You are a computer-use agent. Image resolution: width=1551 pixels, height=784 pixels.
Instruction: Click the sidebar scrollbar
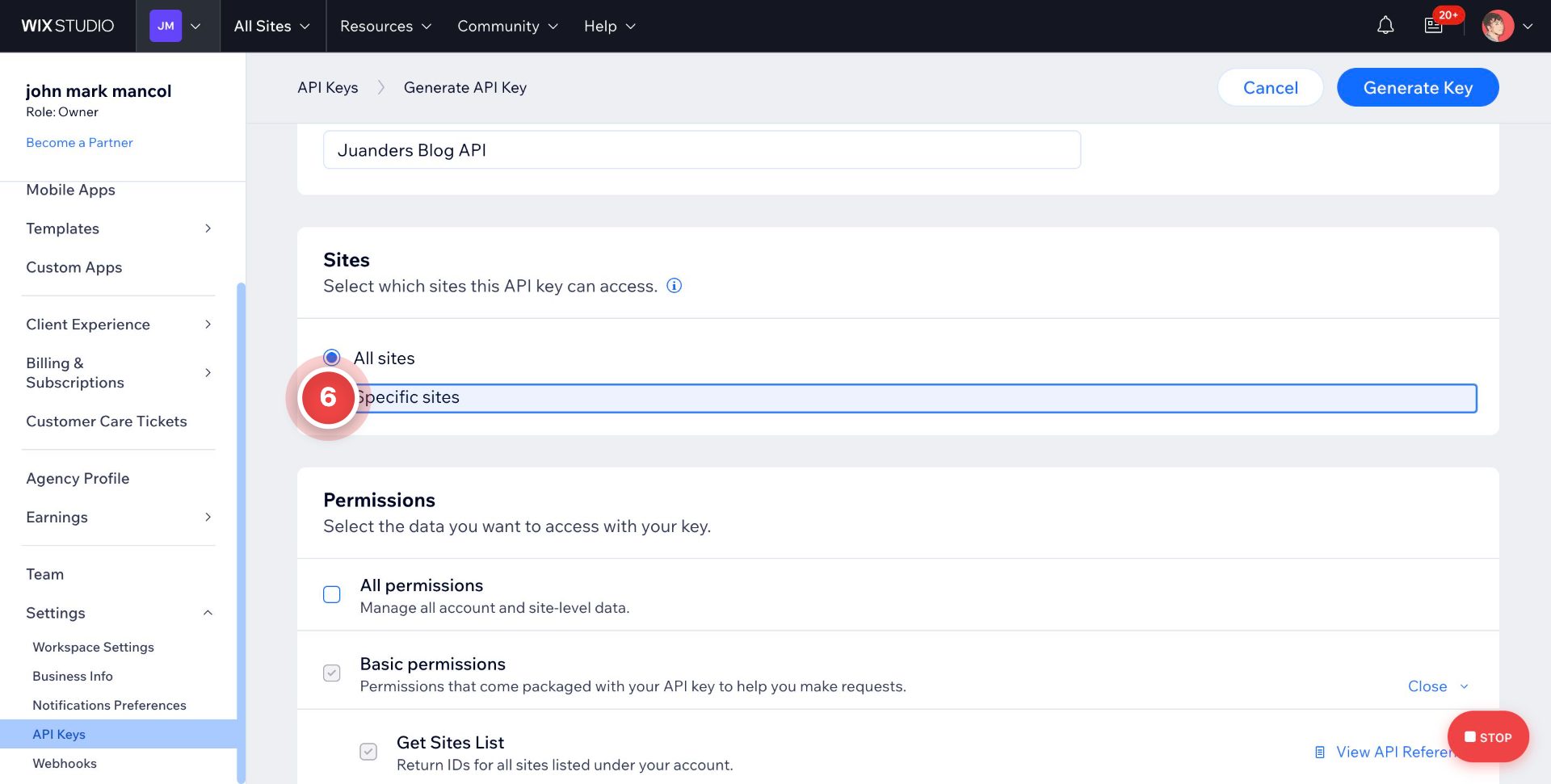(241, 533)
